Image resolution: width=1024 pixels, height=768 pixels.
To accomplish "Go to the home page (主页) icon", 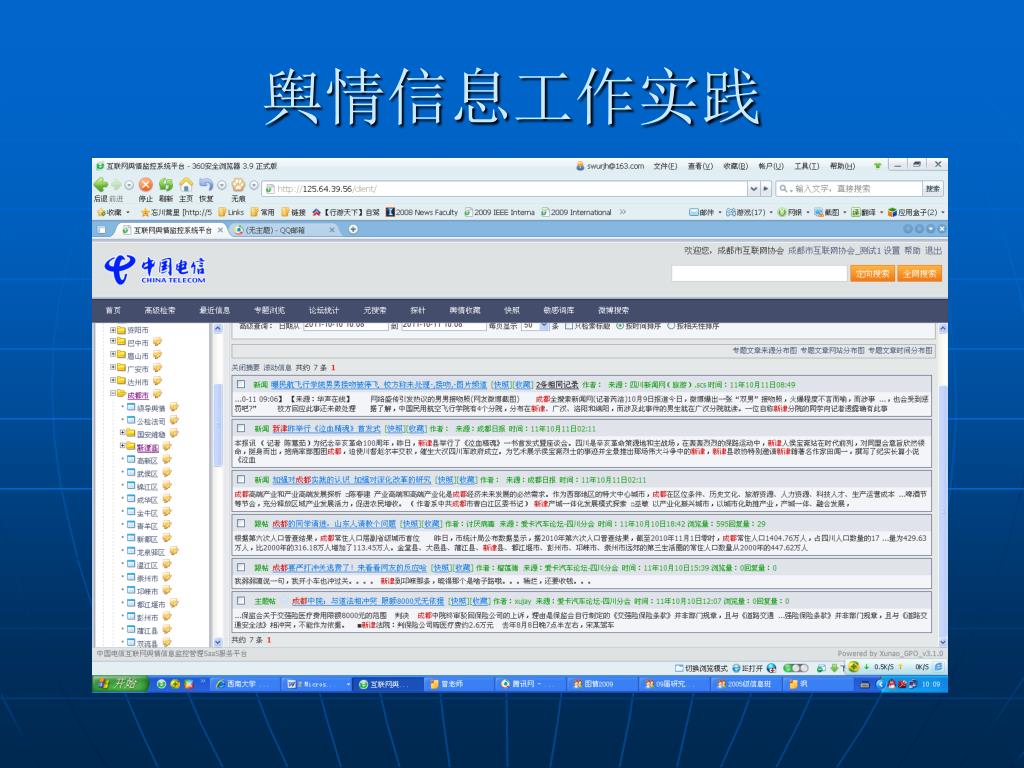I will (186, 185).
